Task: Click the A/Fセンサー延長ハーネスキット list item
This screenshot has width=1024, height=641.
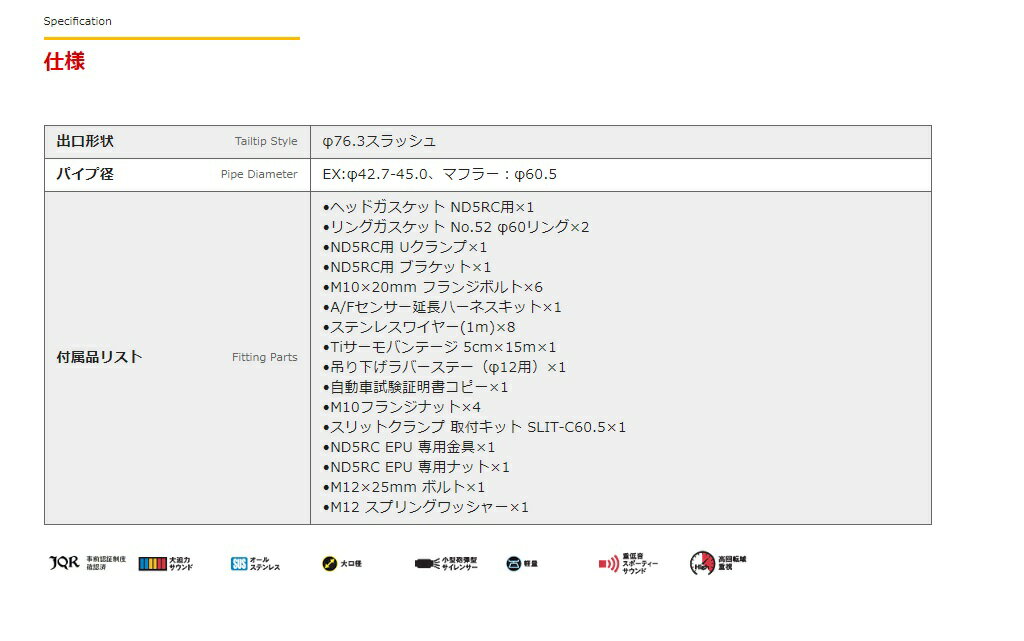Action: click(442, 307)
